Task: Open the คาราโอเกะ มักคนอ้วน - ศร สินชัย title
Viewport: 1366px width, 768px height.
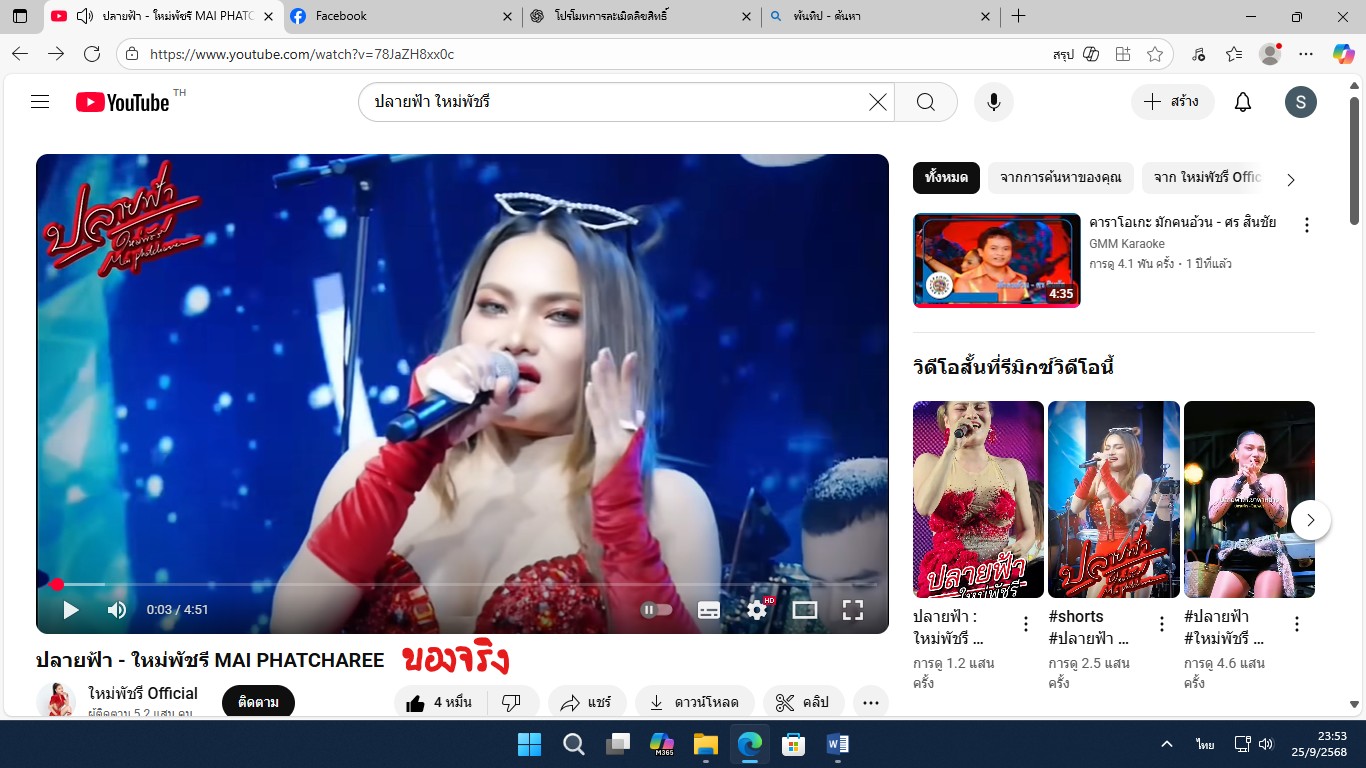Action: click(1182, 223)
